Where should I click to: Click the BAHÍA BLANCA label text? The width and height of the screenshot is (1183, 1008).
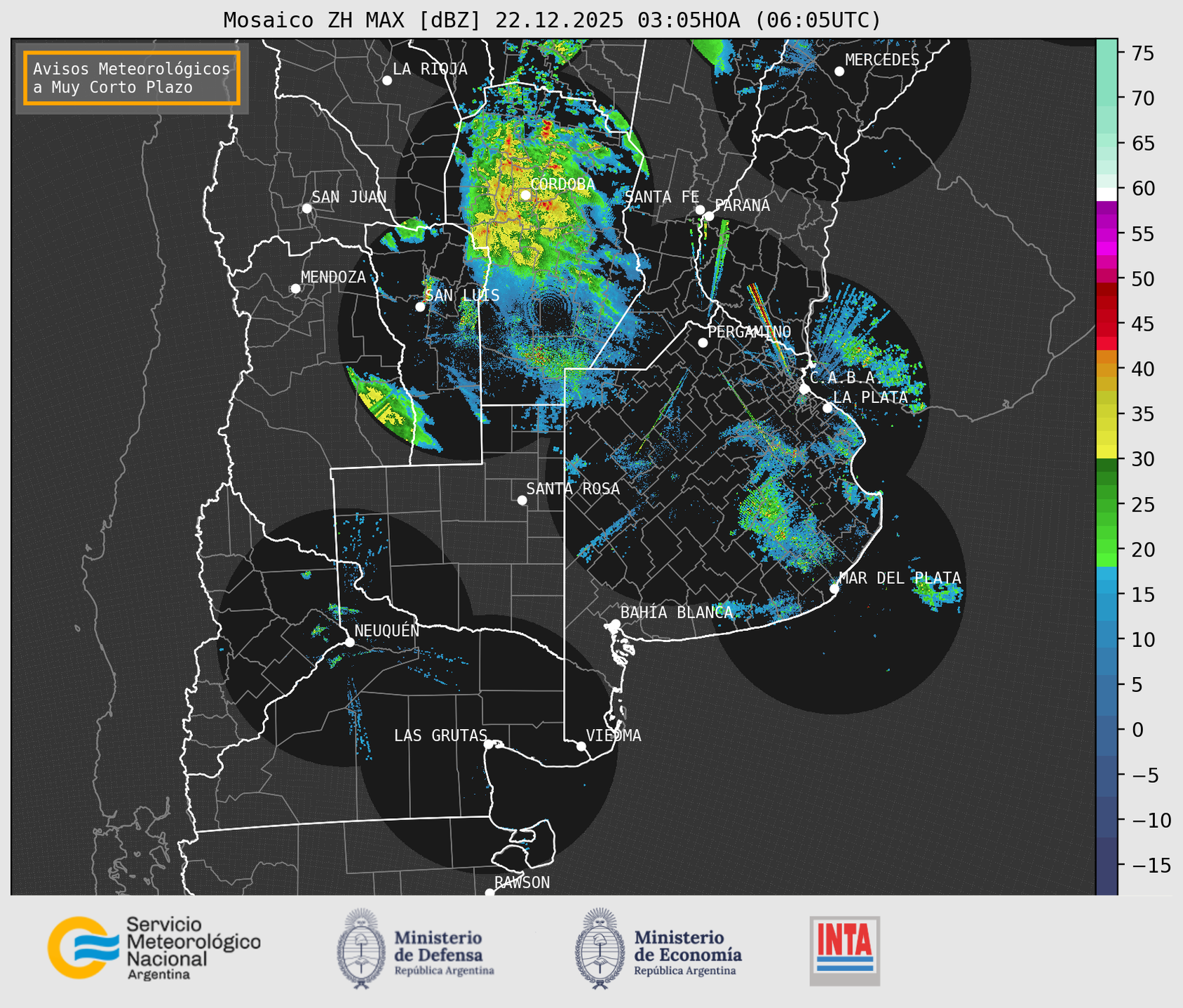677,613
